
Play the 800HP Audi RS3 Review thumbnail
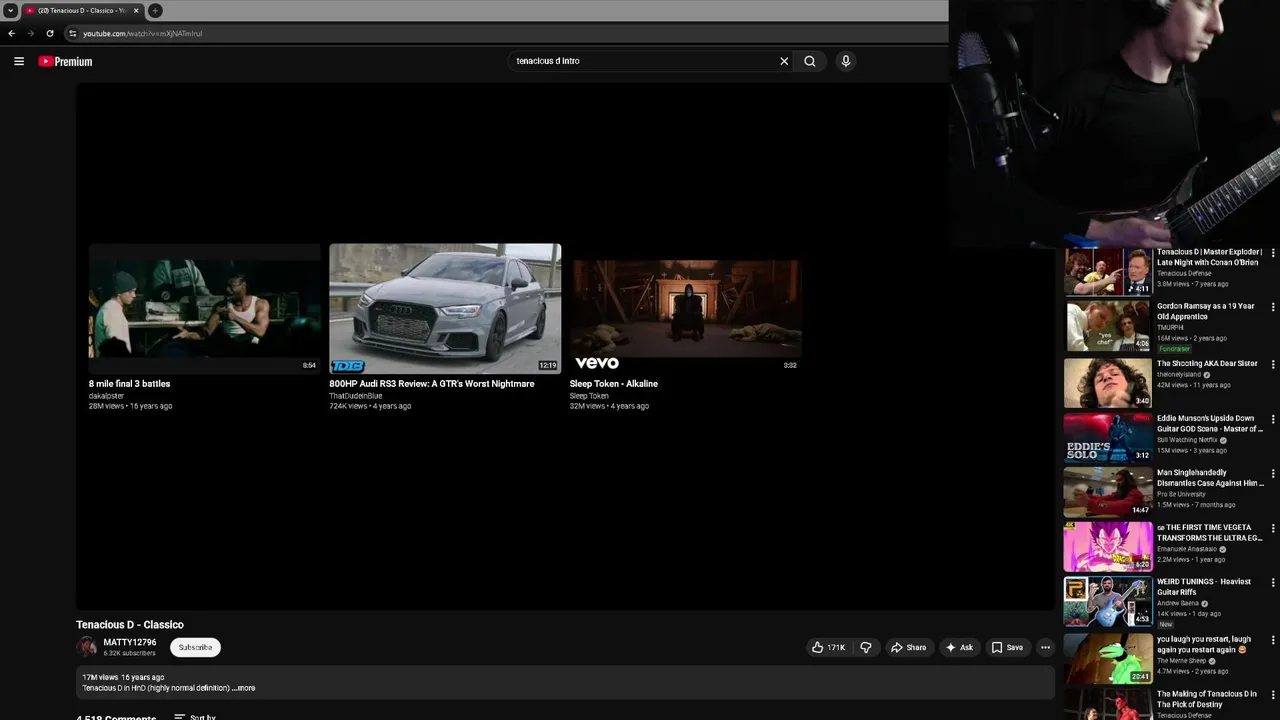445,308
